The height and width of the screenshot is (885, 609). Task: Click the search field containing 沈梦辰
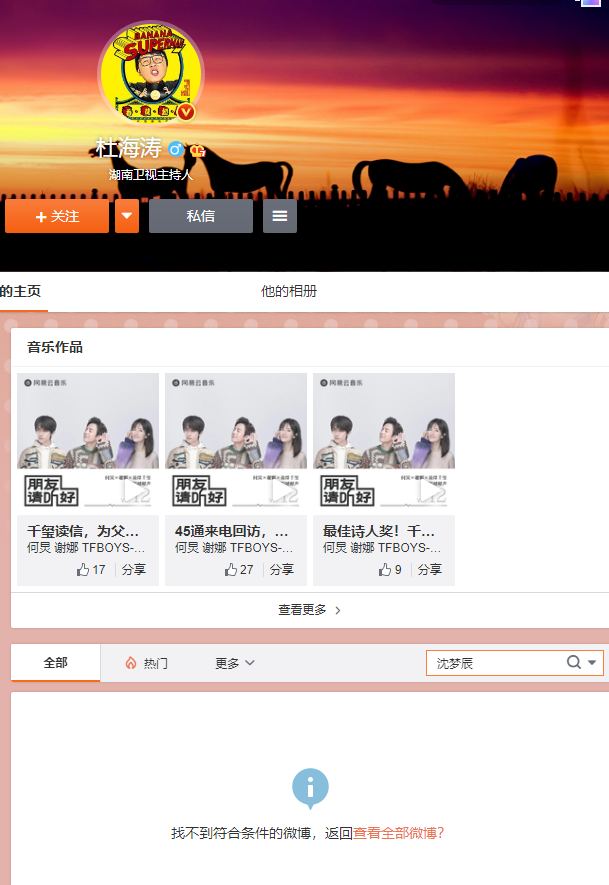pyautogui.click(x=495, y=663)
